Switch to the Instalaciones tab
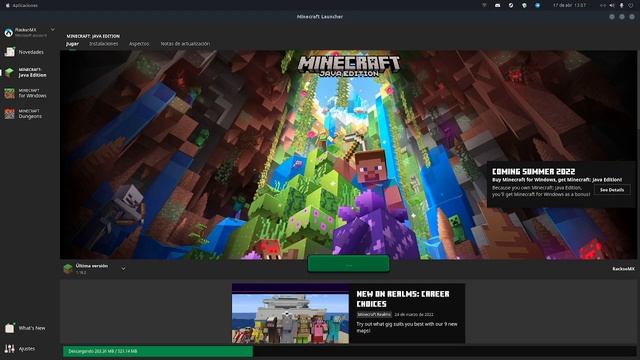This screenshot has height=360, width=640. tap(104, 44)
